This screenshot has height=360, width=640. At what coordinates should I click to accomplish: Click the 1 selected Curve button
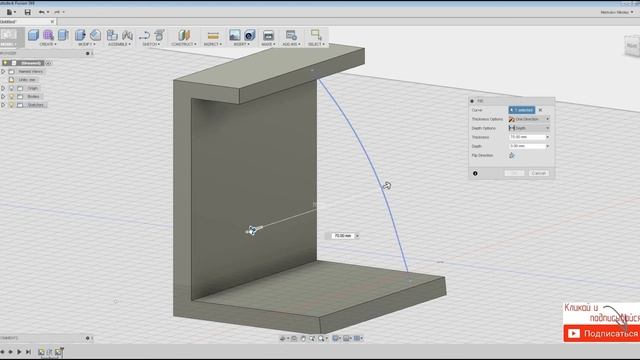[522, 110]
